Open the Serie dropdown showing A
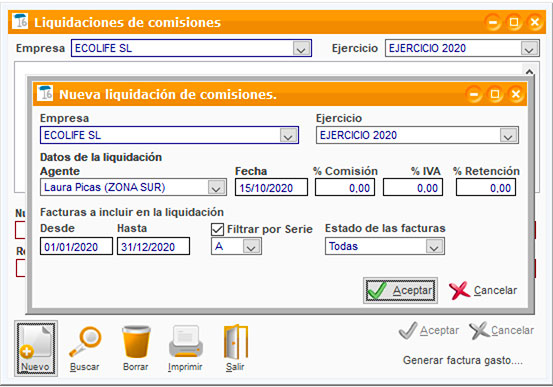 [x=251, y=246]
